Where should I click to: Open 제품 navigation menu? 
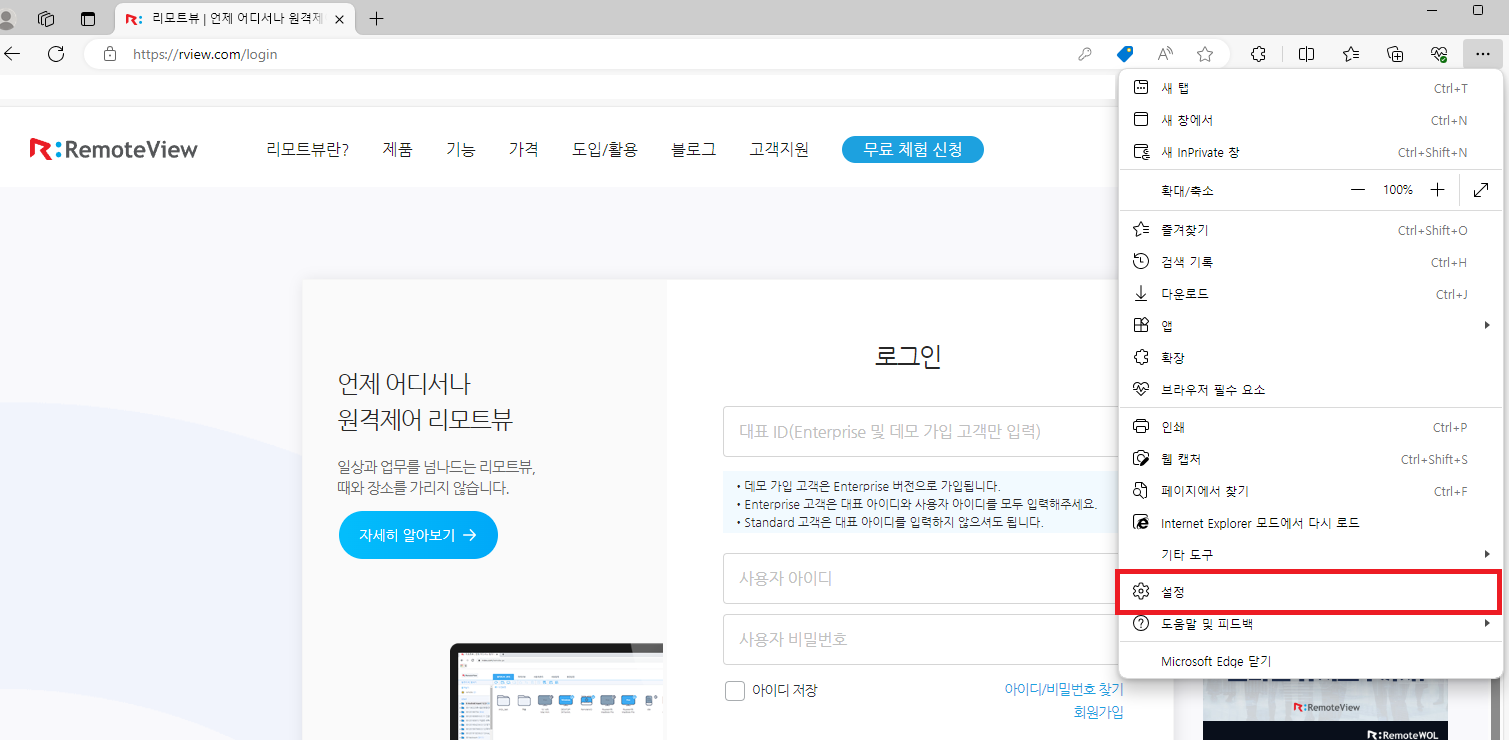pyautogui.click(x=397, y=150)
